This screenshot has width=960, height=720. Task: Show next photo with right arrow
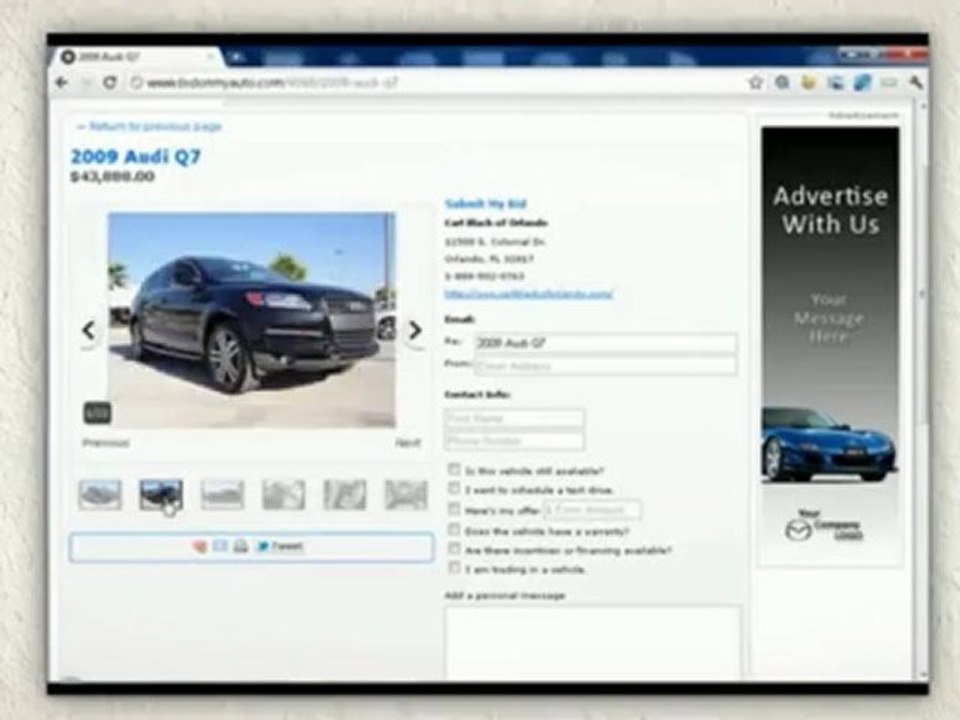tap(415, 331)
